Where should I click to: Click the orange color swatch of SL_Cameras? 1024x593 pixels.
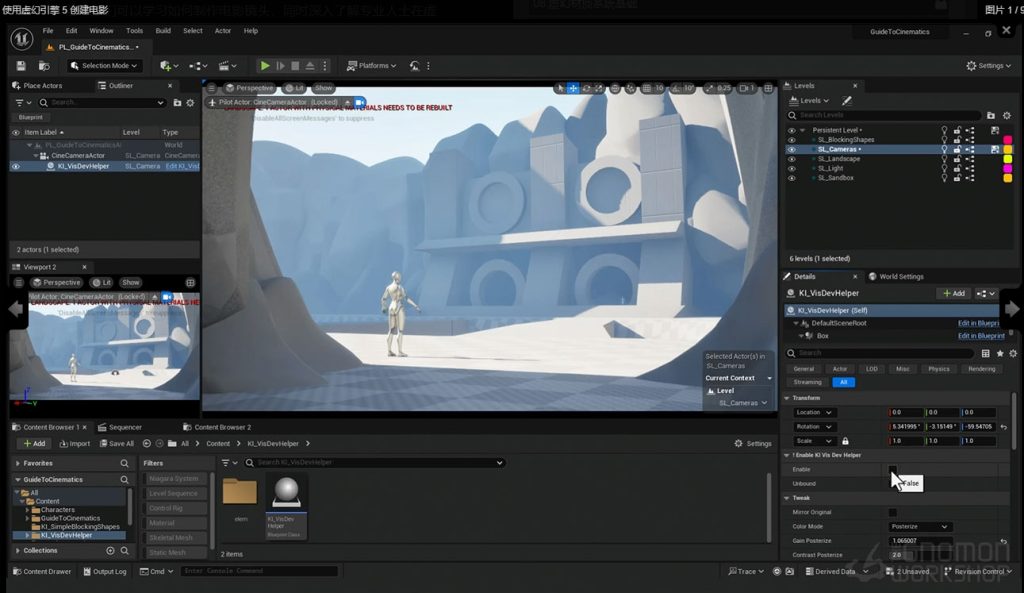(x=1008, y=150)
